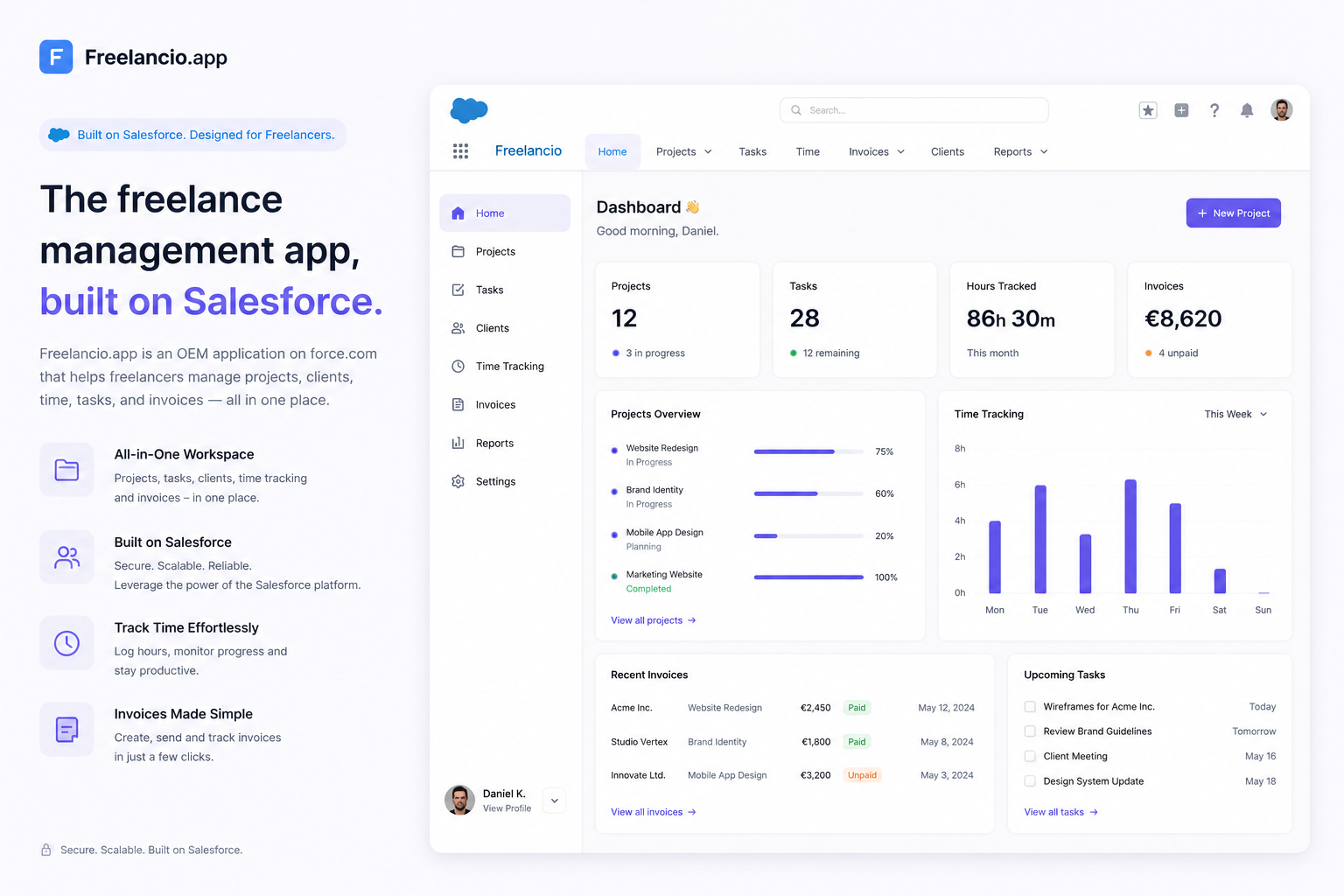
Task: Click the Sat bar in the Time Tracking chart
Action: pos(1220,581)
